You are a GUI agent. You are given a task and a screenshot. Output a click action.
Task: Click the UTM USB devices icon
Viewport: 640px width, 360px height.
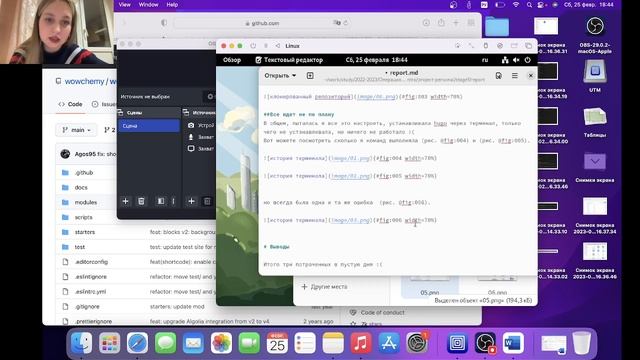tap(485, 46)
